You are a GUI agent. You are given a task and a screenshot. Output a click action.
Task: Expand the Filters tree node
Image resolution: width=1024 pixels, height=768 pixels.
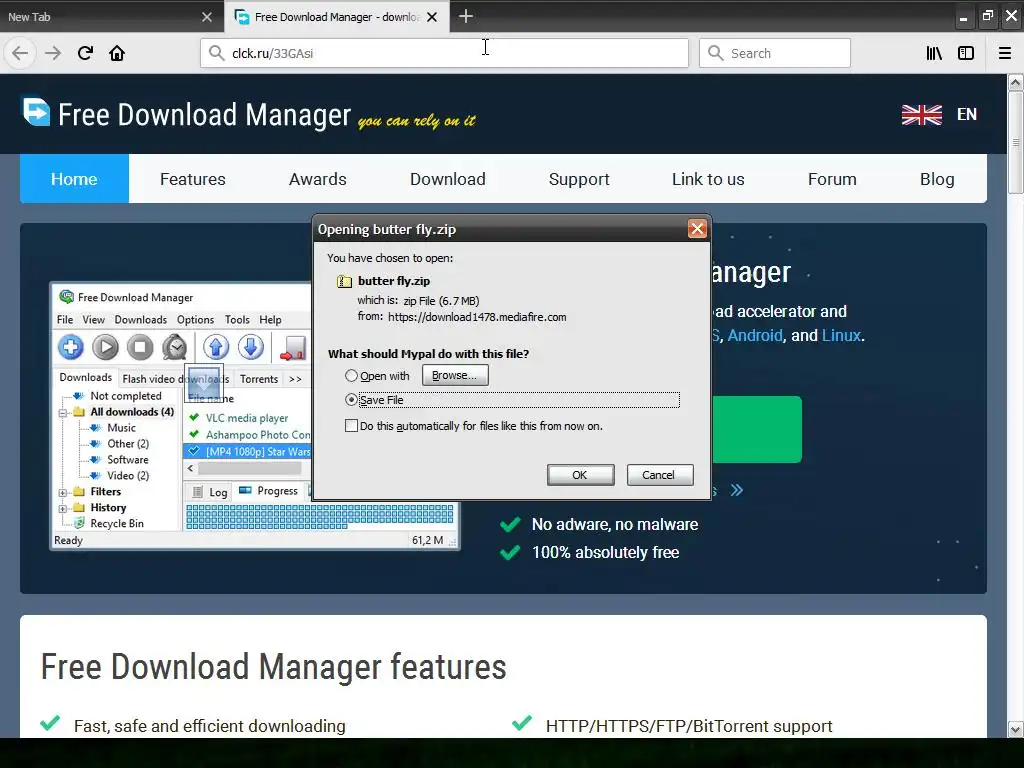63,492
